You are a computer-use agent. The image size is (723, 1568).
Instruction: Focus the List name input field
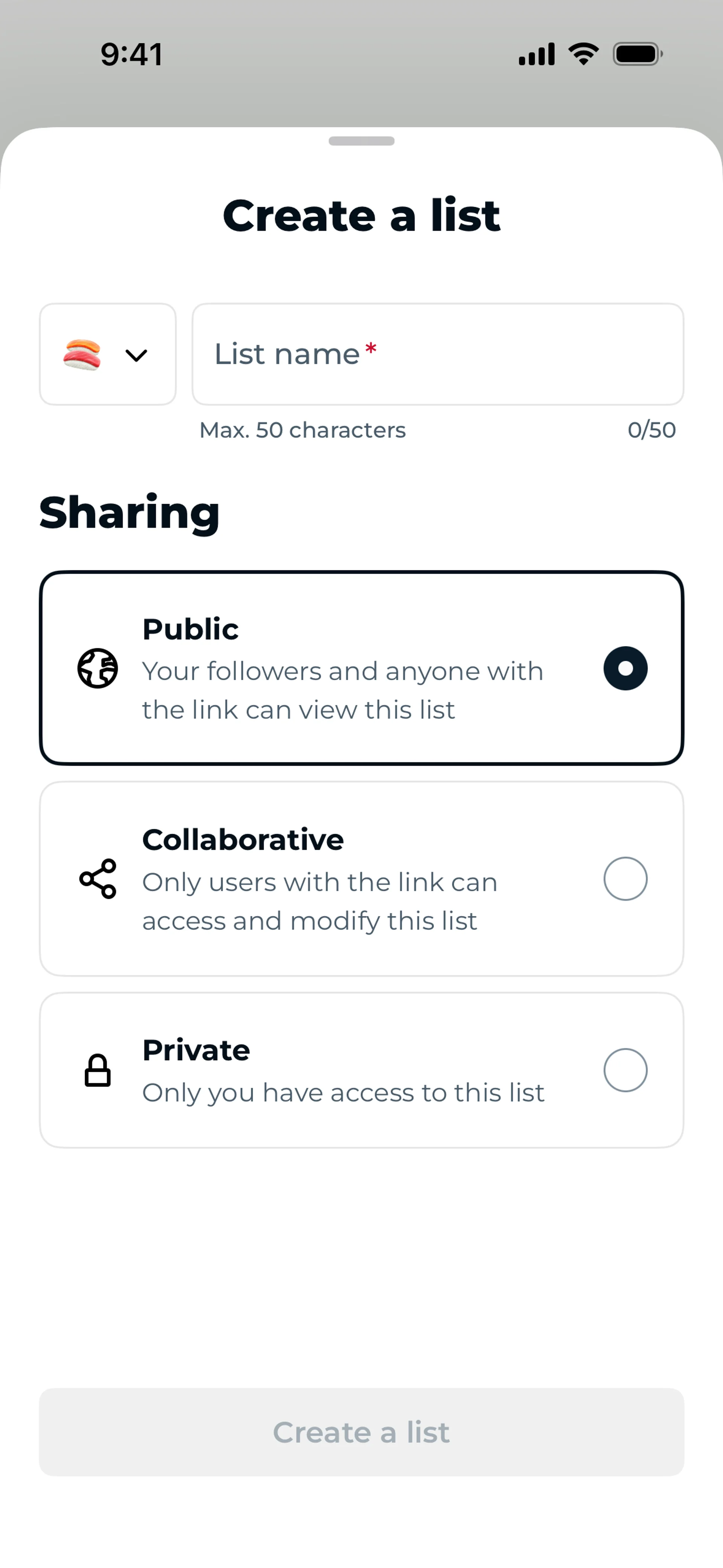[438, 354]
